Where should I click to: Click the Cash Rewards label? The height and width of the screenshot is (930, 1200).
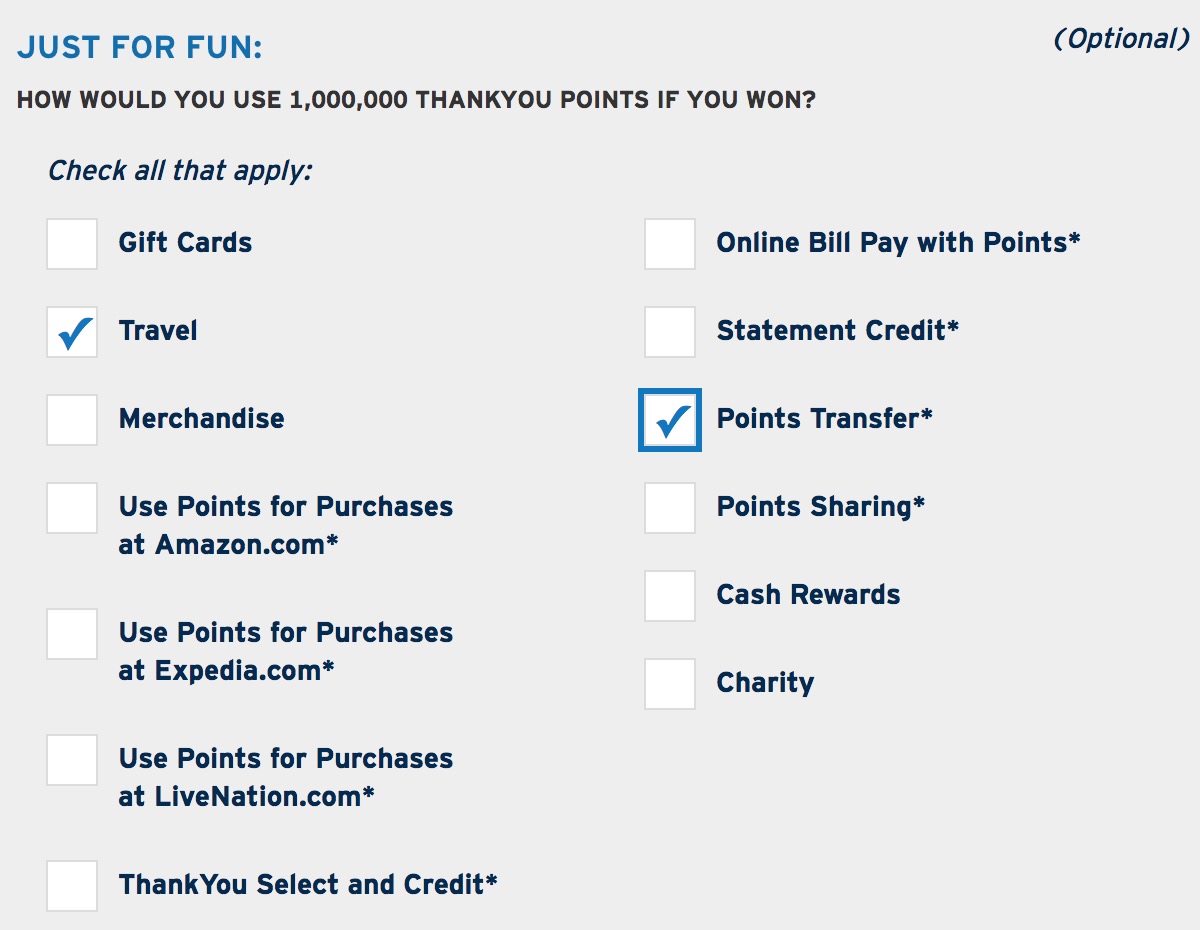tap(808, 595)
